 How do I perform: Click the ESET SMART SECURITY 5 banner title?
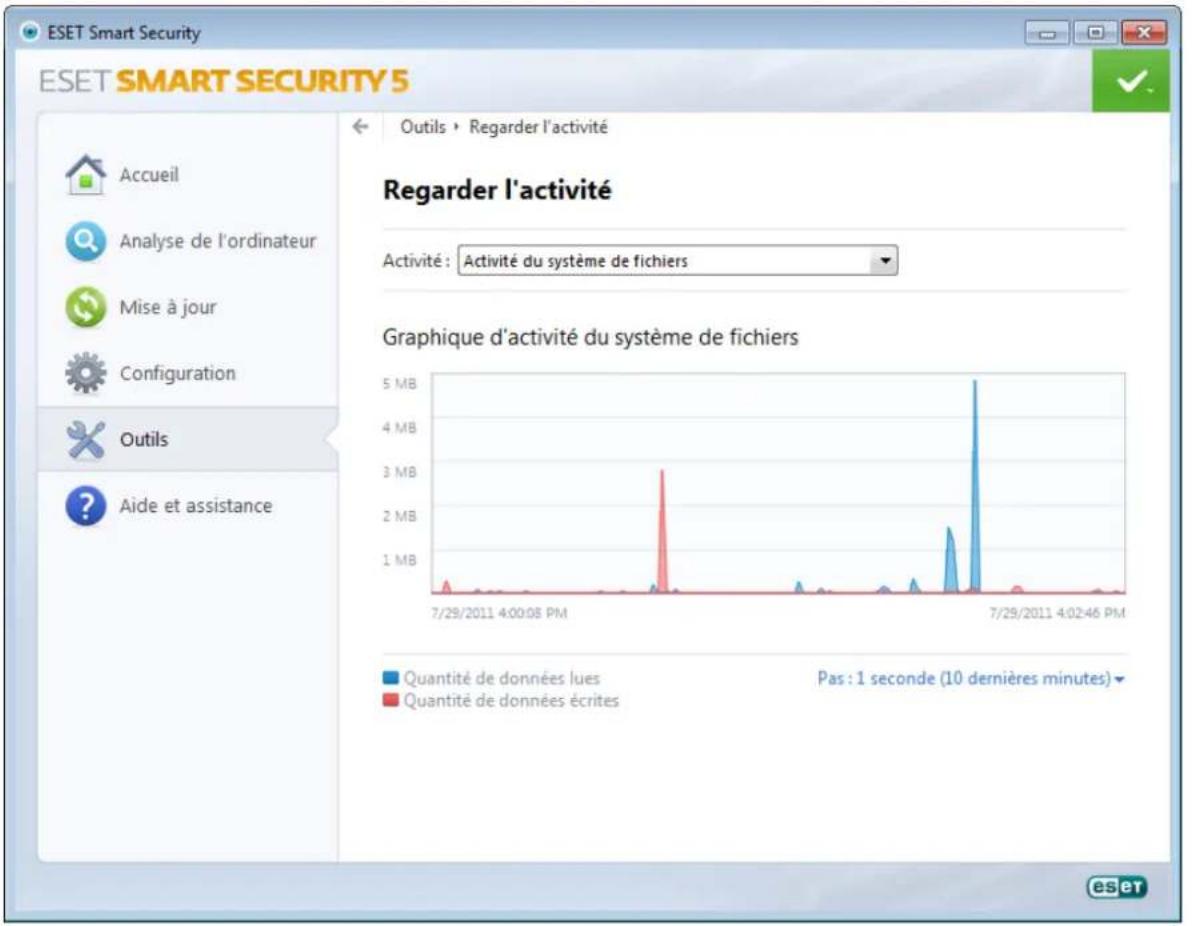[x=224, y=81]
